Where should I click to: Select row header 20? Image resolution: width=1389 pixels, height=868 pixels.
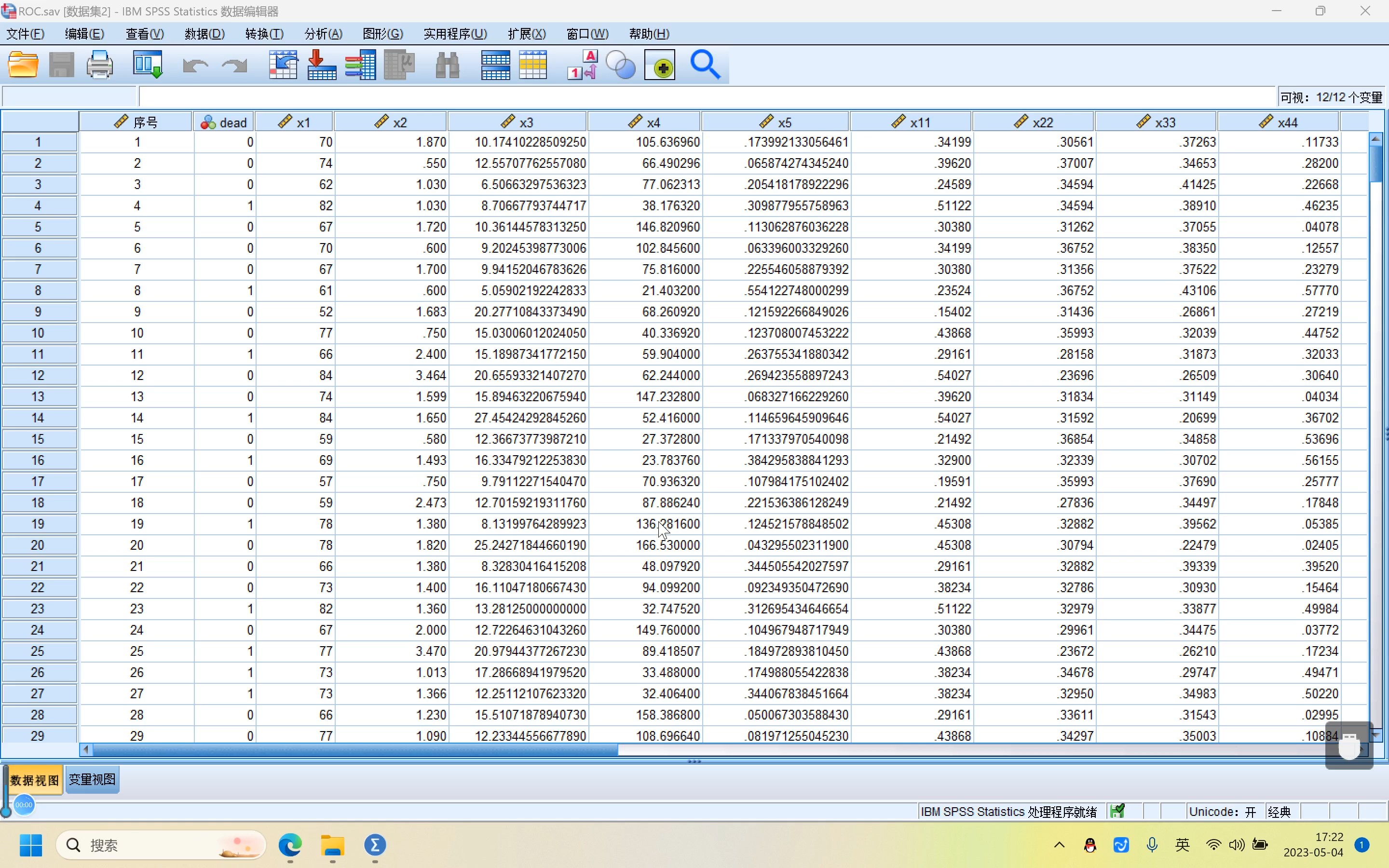pyautogui.click(x=39, y=545)
